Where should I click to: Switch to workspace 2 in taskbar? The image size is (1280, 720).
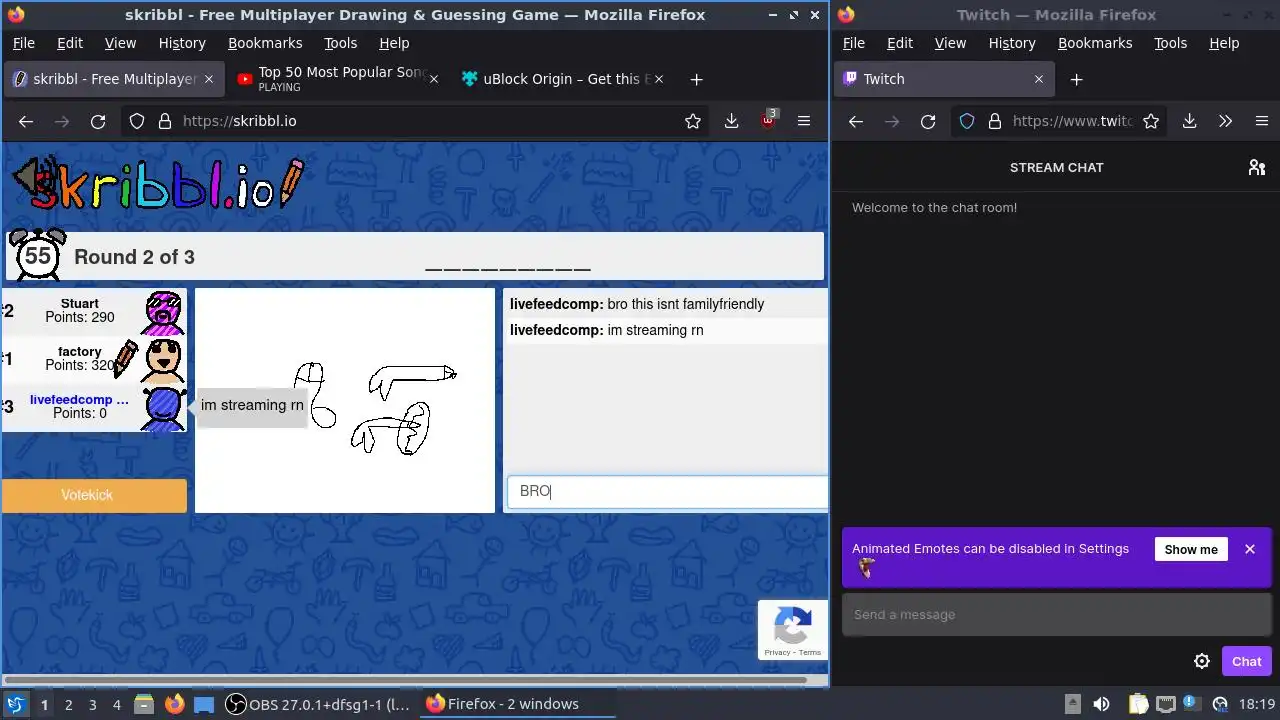[x=68, y=704]
